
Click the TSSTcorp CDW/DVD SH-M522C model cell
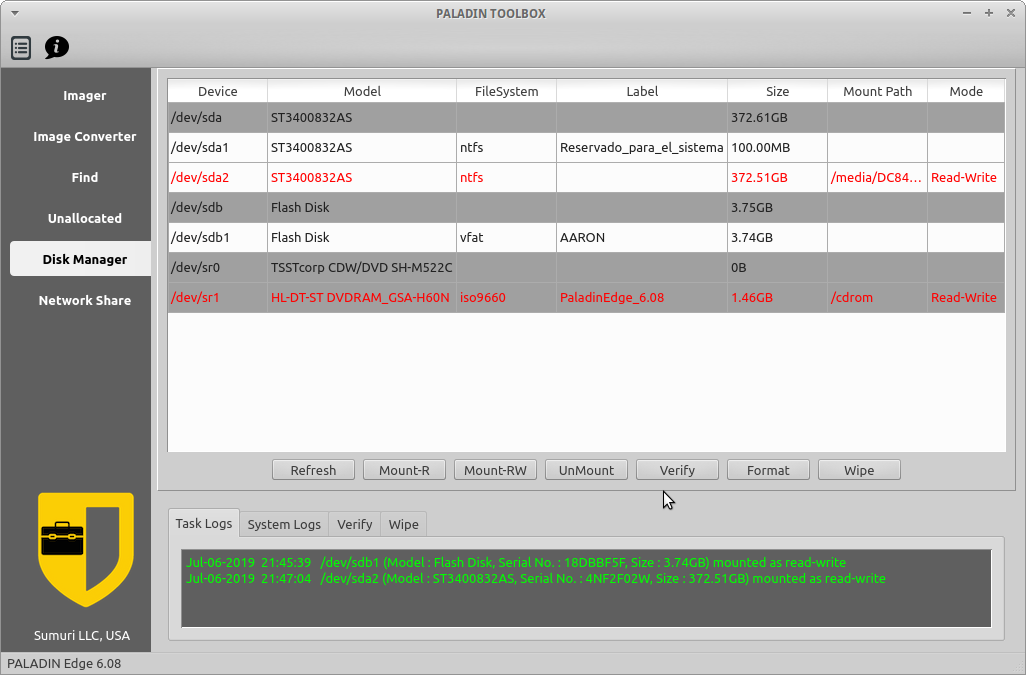(x=362, y=268)
